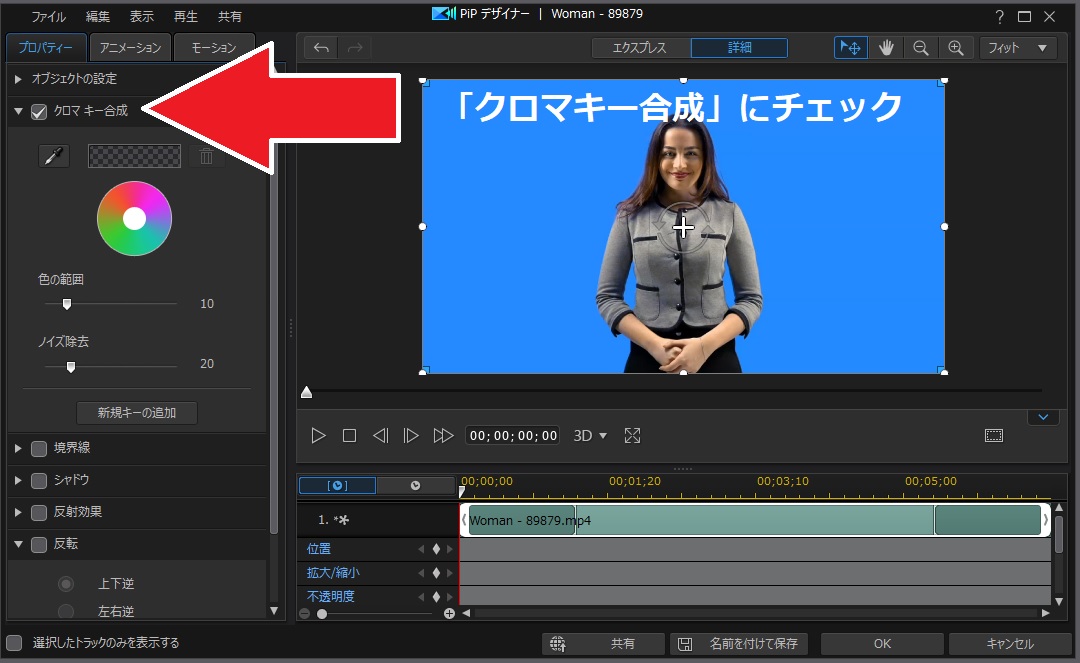Pick a chroma key color with the eyedropper
Screen dimensions: 1080x663
point(54,156)
